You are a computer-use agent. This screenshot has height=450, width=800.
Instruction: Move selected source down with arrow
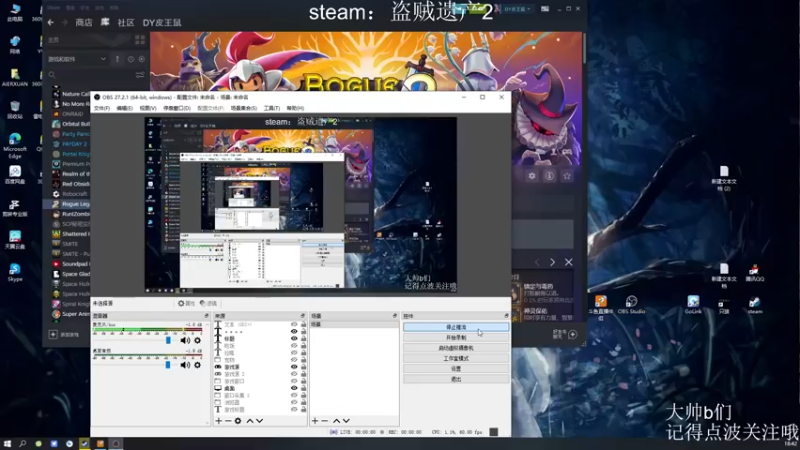coord(260,421)
